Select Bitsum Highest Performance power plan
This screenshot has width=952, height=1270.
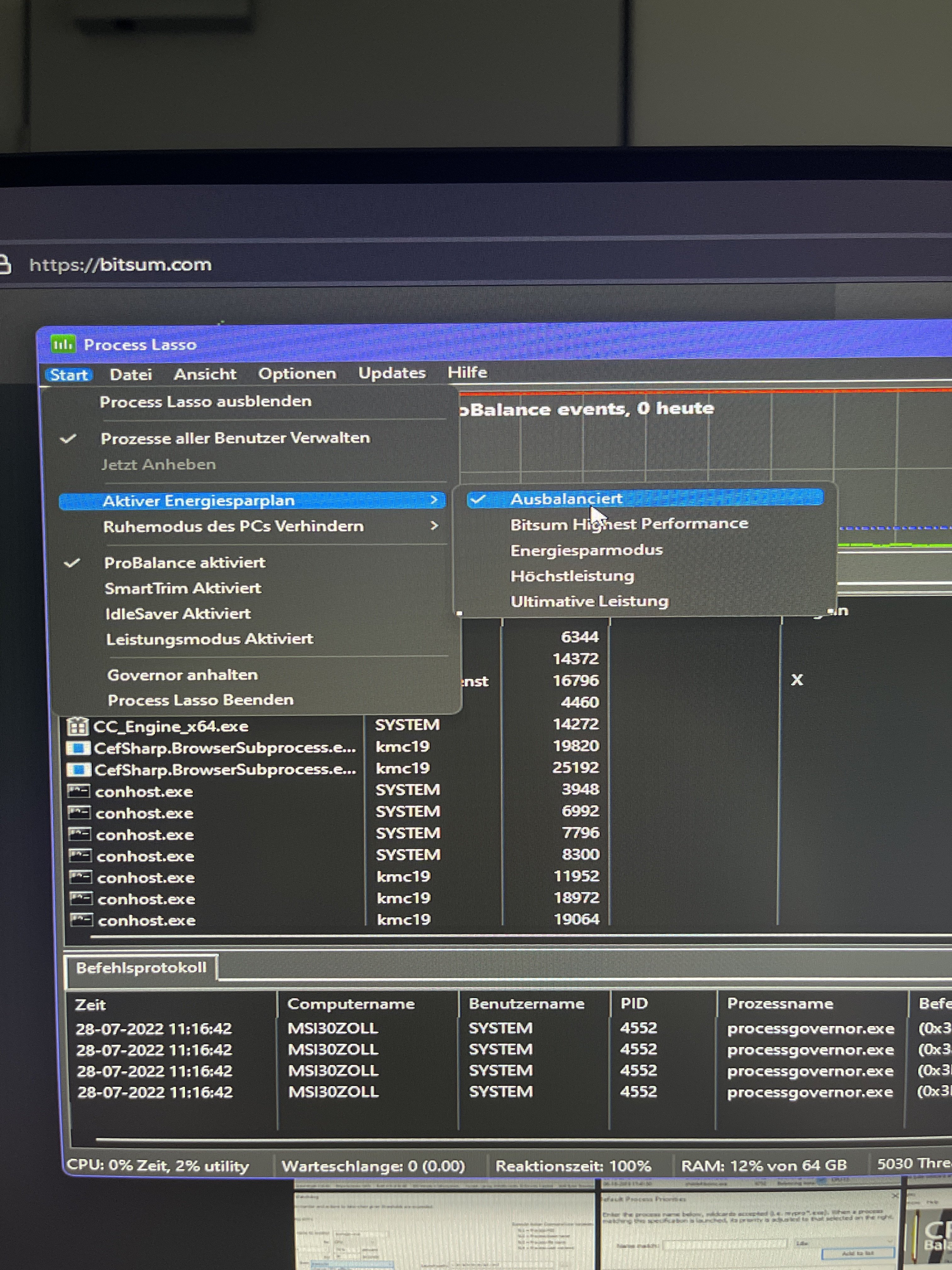pyautogui.click(x=629, y=524)
